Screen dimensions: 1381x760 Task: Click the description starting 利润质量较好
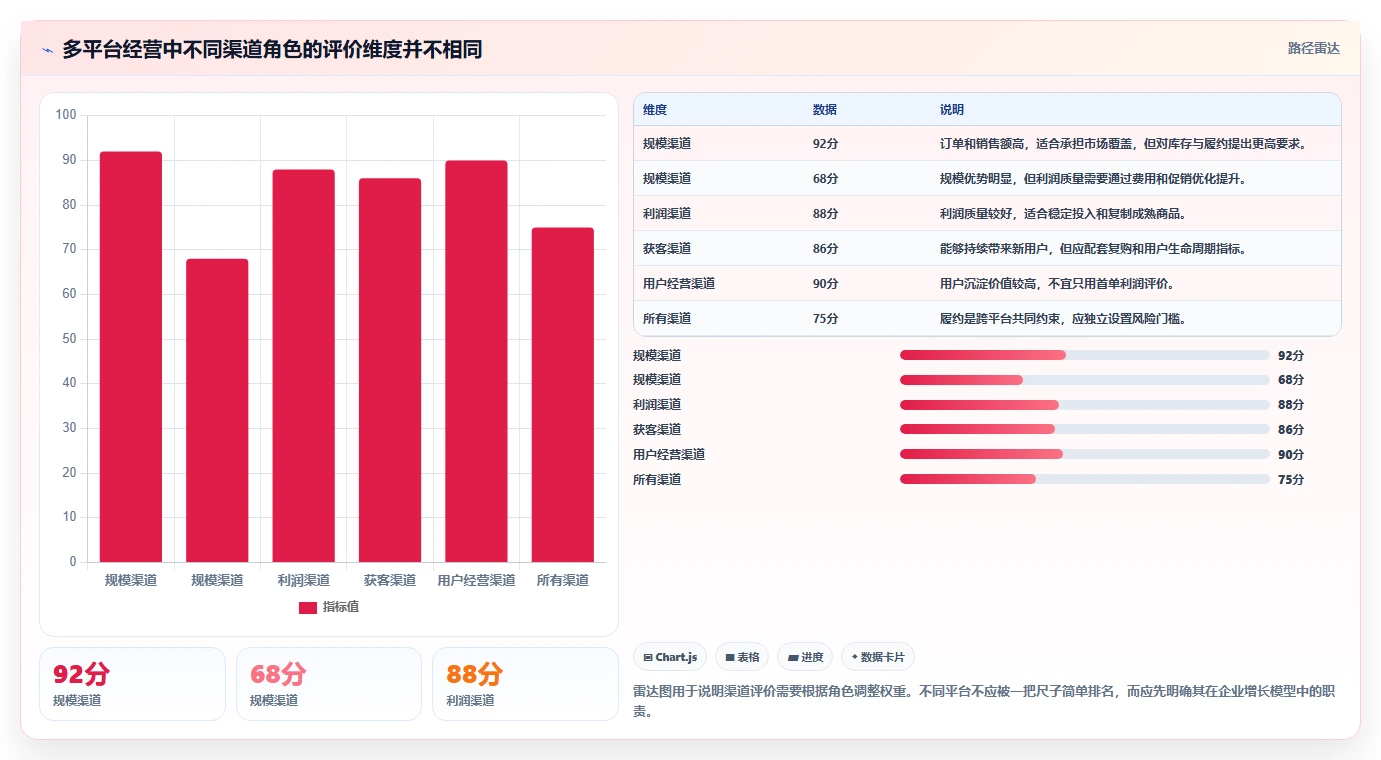1063,214
